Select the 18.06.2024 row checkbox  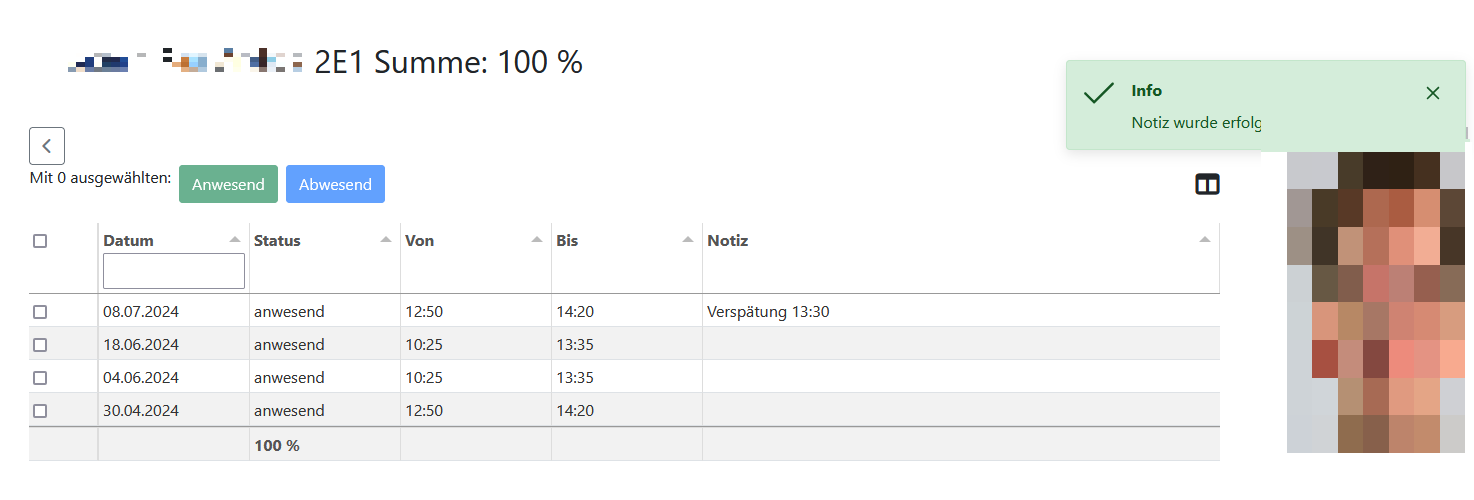tap(40, 345)
